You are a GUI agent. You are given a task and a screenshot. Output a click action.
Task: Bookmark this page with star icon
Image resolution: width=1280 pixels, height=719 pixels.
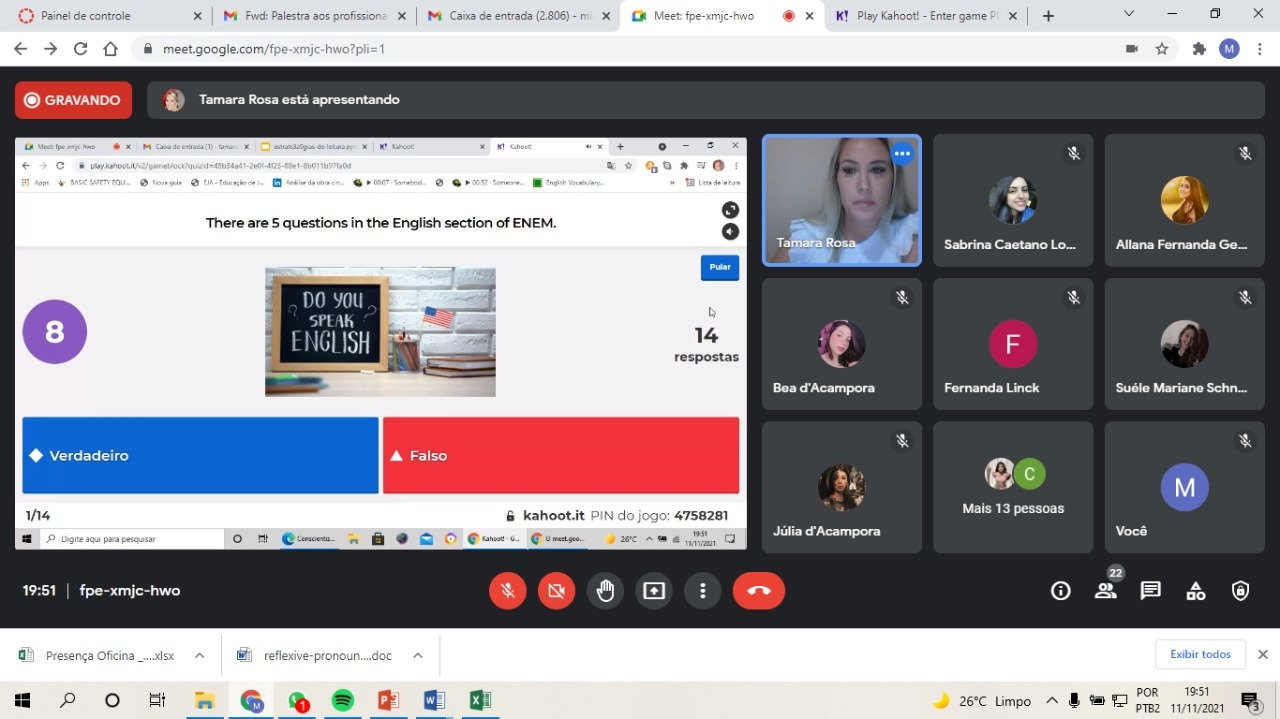point(1162,49)
